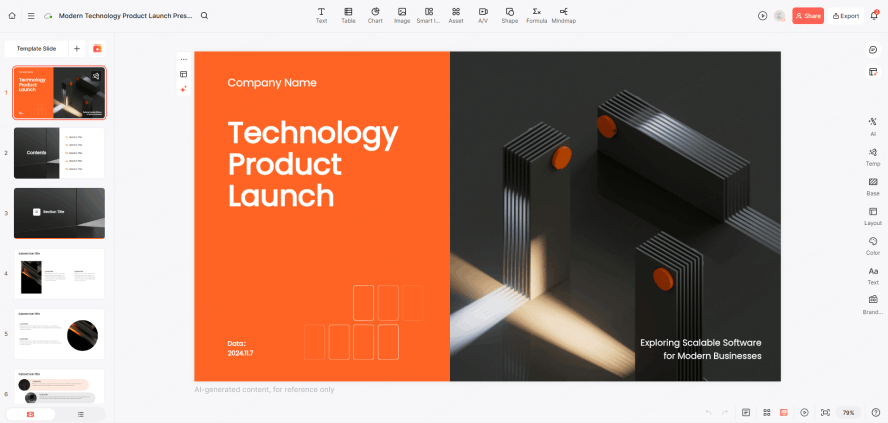This screenshot has width=888, height=423.
Task: Select slide 6 thumbnail
Action: click(59, 385)
